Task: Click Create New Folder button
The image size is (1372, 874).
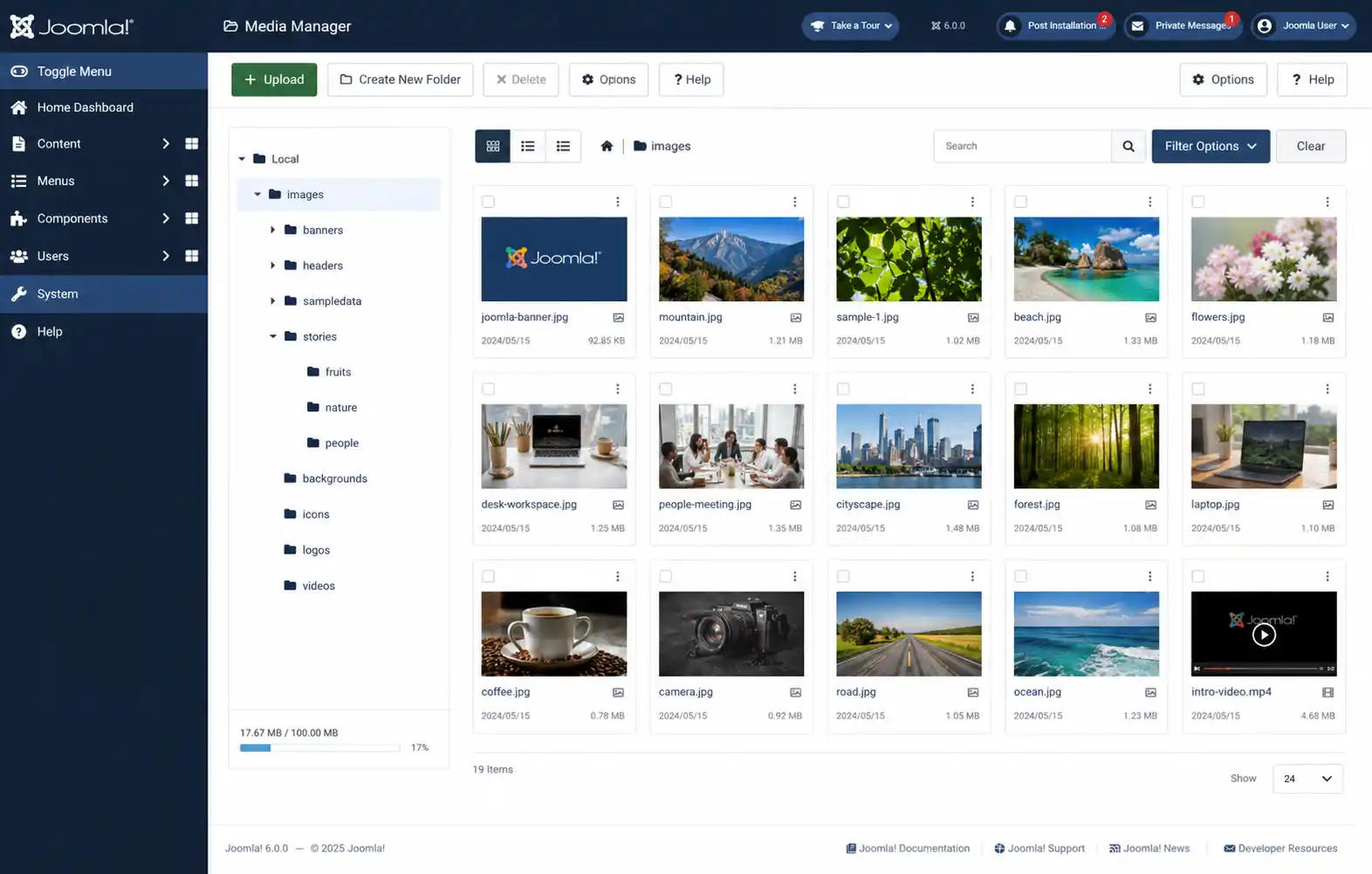Action: pos(401,79)
